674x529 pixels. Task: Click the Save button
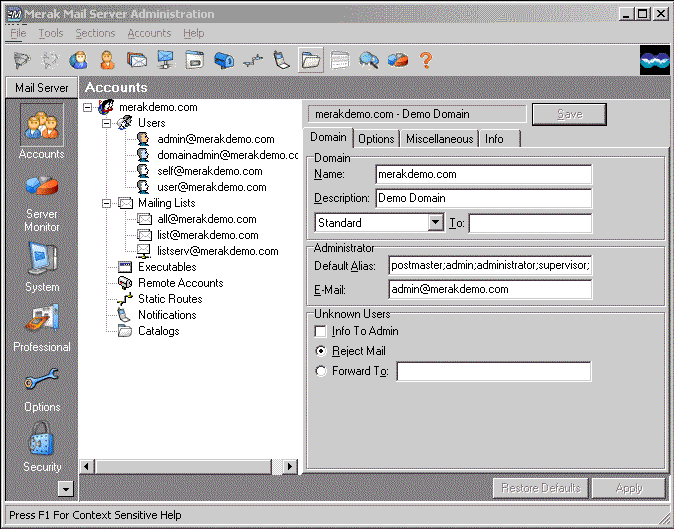point(569,114)
